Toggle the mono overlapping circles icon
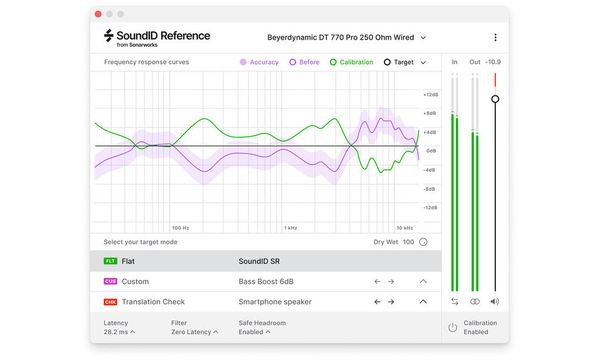Screen dimensions: 600x360 (x=475, y=301)
